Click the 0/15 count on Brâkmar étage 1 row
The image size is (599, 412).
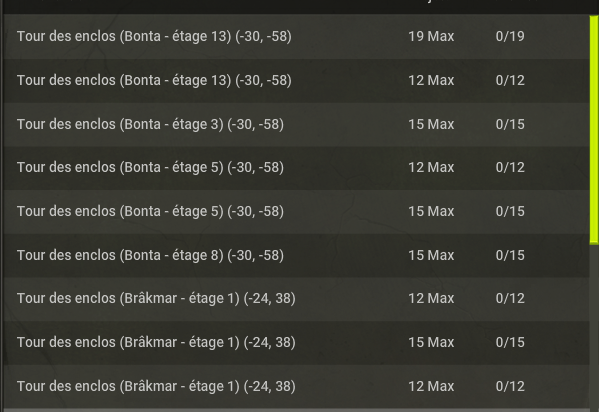[510, 342]
